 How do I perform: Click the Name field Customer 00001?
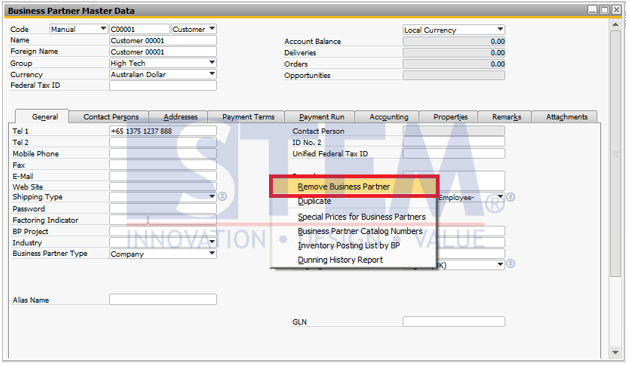tap(163, 40)
